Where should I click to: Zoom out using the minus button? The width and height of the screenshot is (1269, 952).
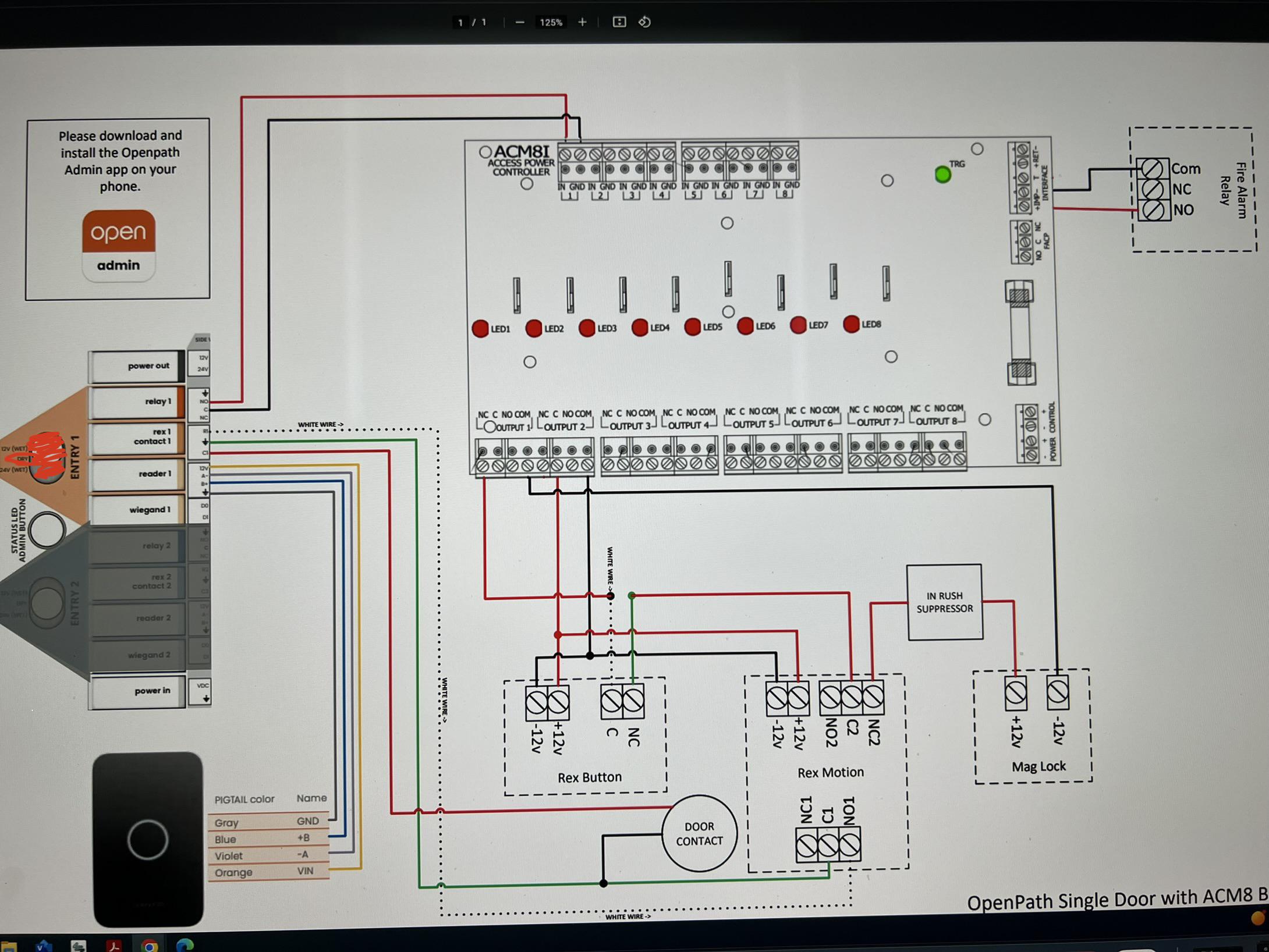tap(519, 22)
